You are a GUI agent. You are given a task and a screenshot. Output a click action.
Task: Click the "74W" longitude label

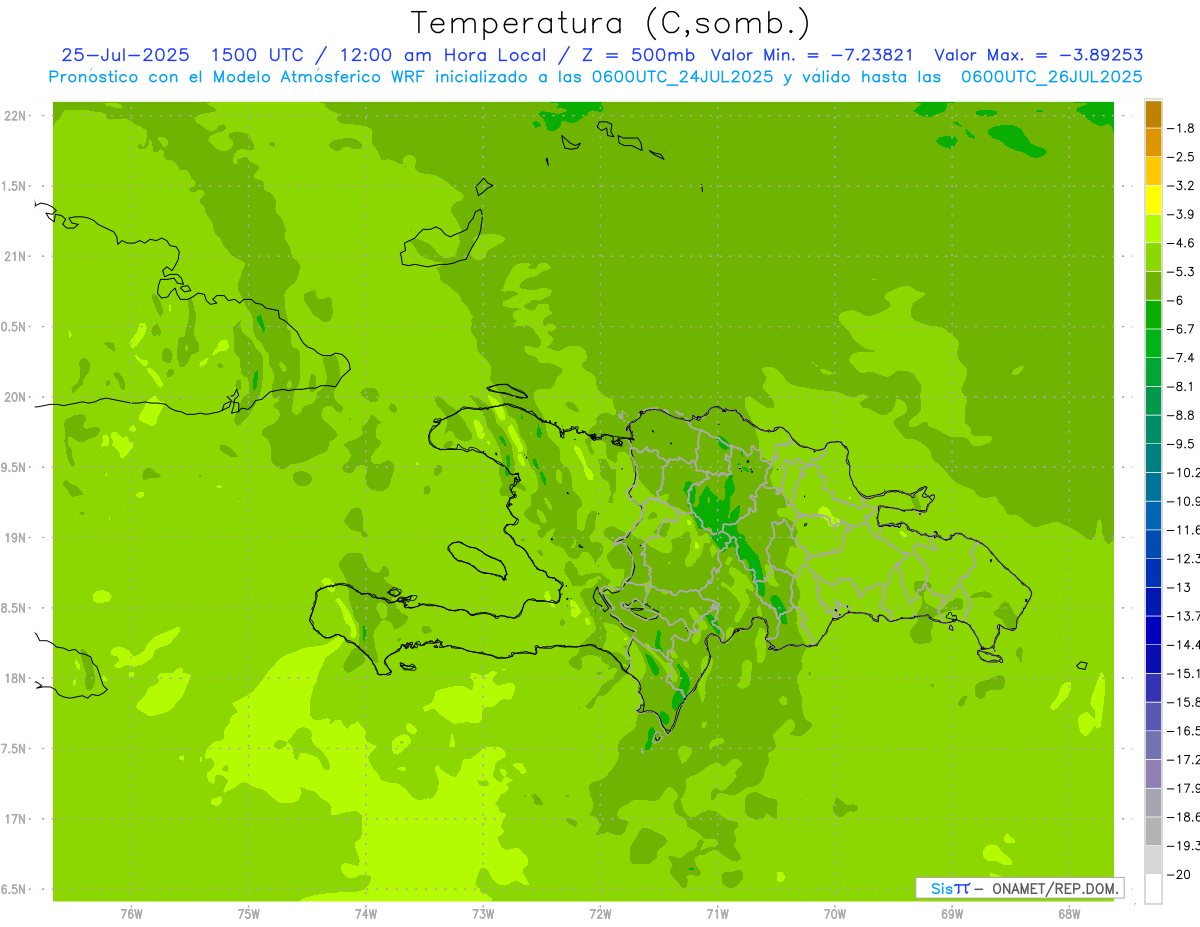click(366, 914)
